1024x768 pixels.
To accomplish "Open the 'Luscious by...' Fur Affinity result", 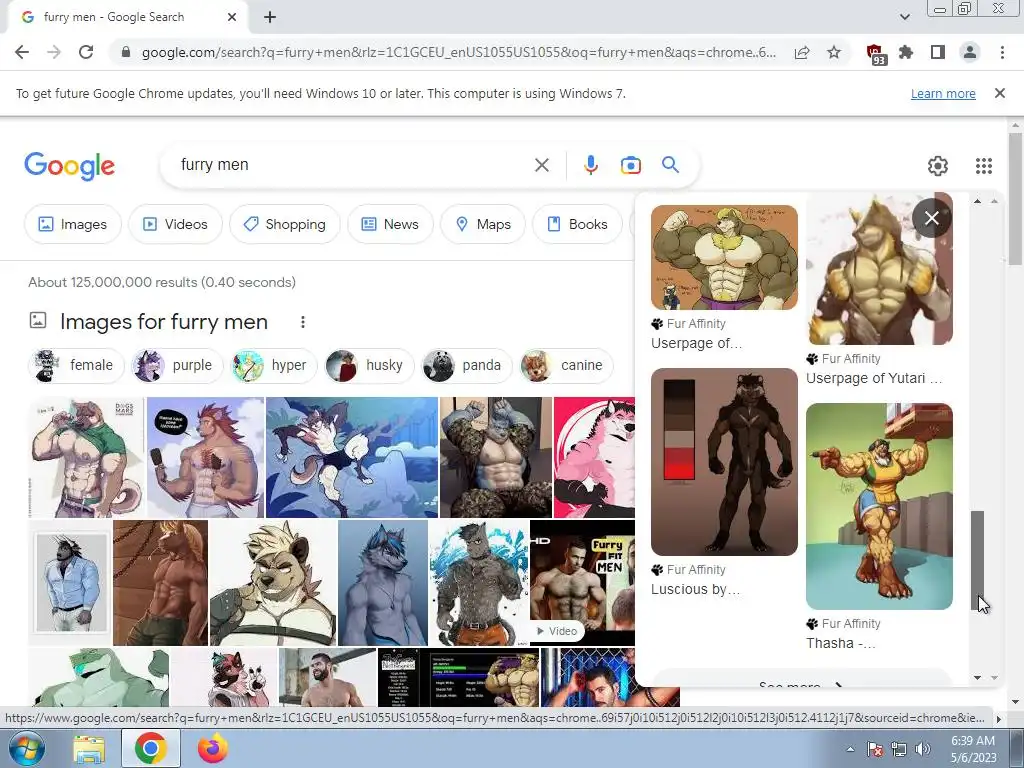I will (724, 482).
